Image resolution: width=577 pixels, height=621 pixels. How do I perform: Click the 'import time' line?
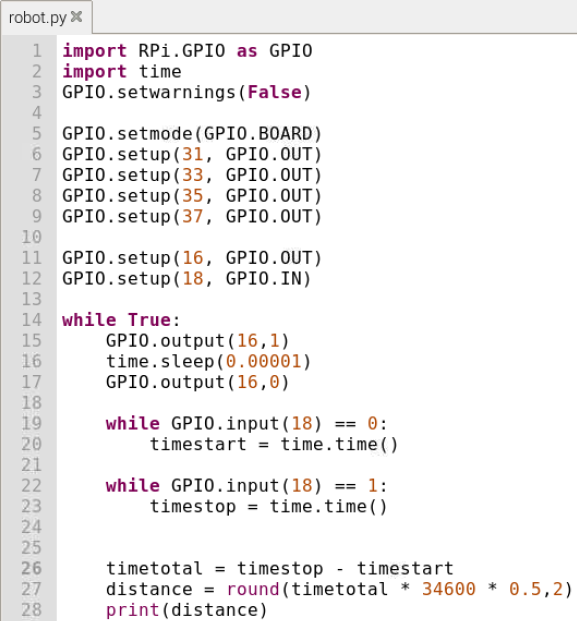[x=122, y=72]
